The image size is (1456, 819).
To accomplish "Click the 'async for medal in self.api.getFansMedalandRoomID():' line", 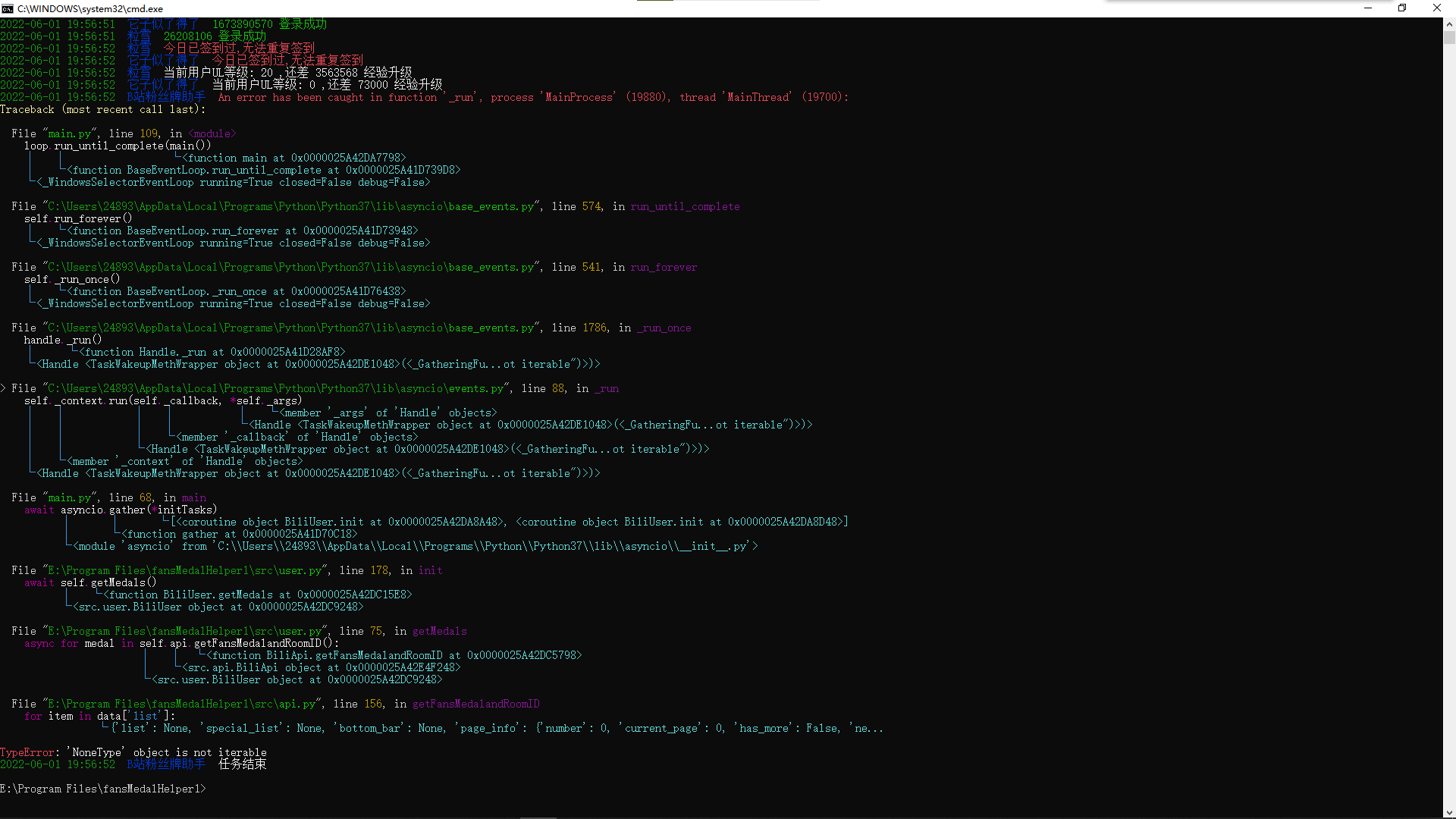I will tap(181, 643).
